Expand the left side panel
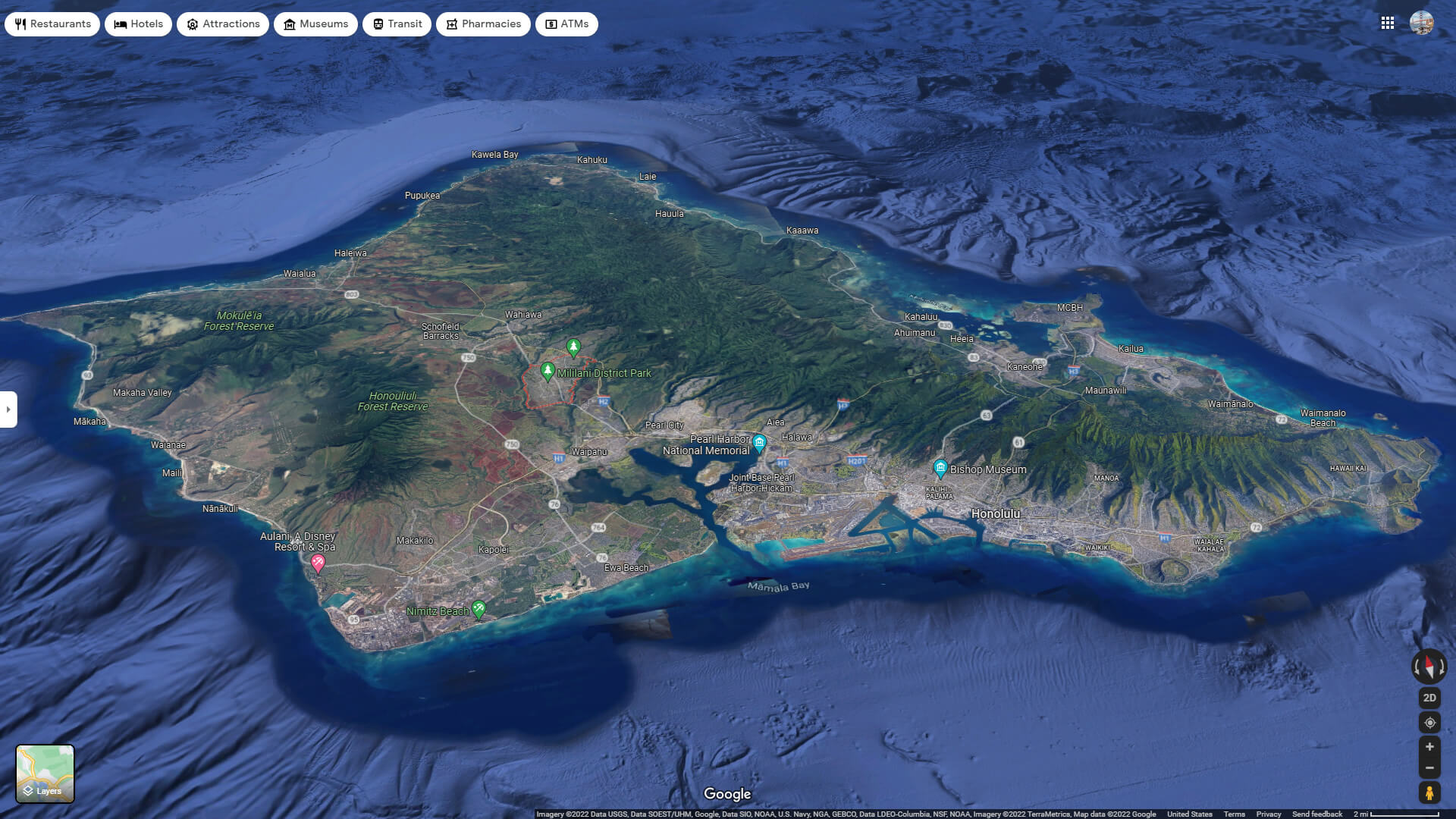 8,409
